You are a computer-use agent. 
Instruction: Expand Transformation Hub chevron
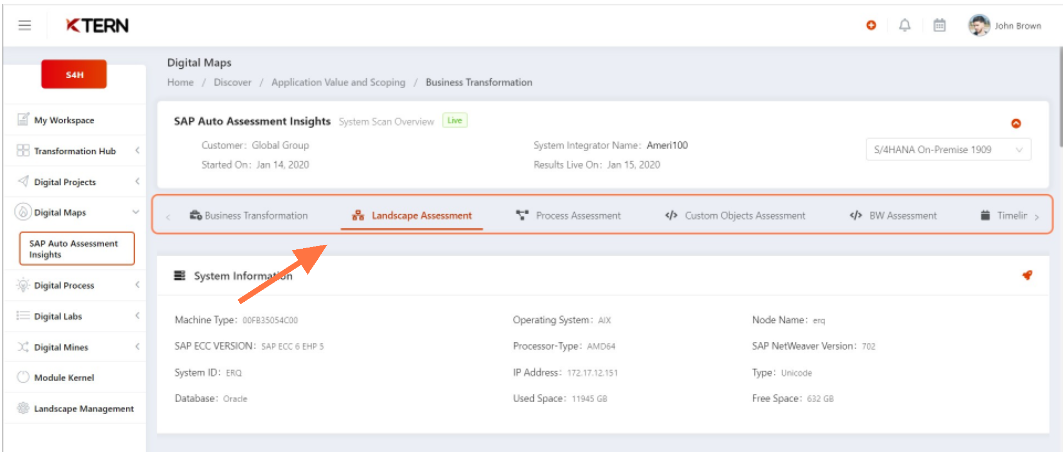(x=137, y=151)
